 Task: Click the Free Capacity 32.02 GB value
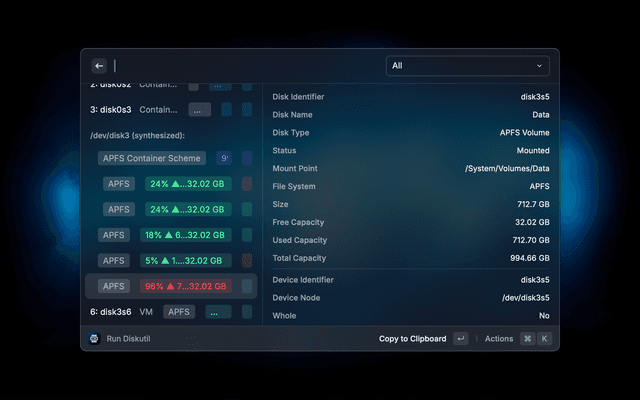coord(531,222)
